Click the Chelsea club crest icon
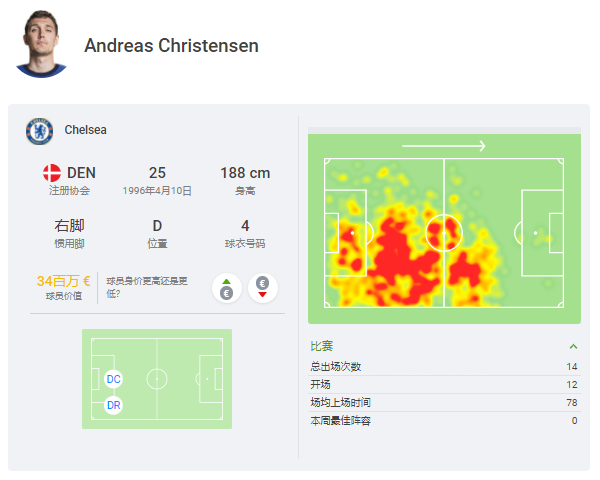This screenshot has height=480, width=600. 39,131
